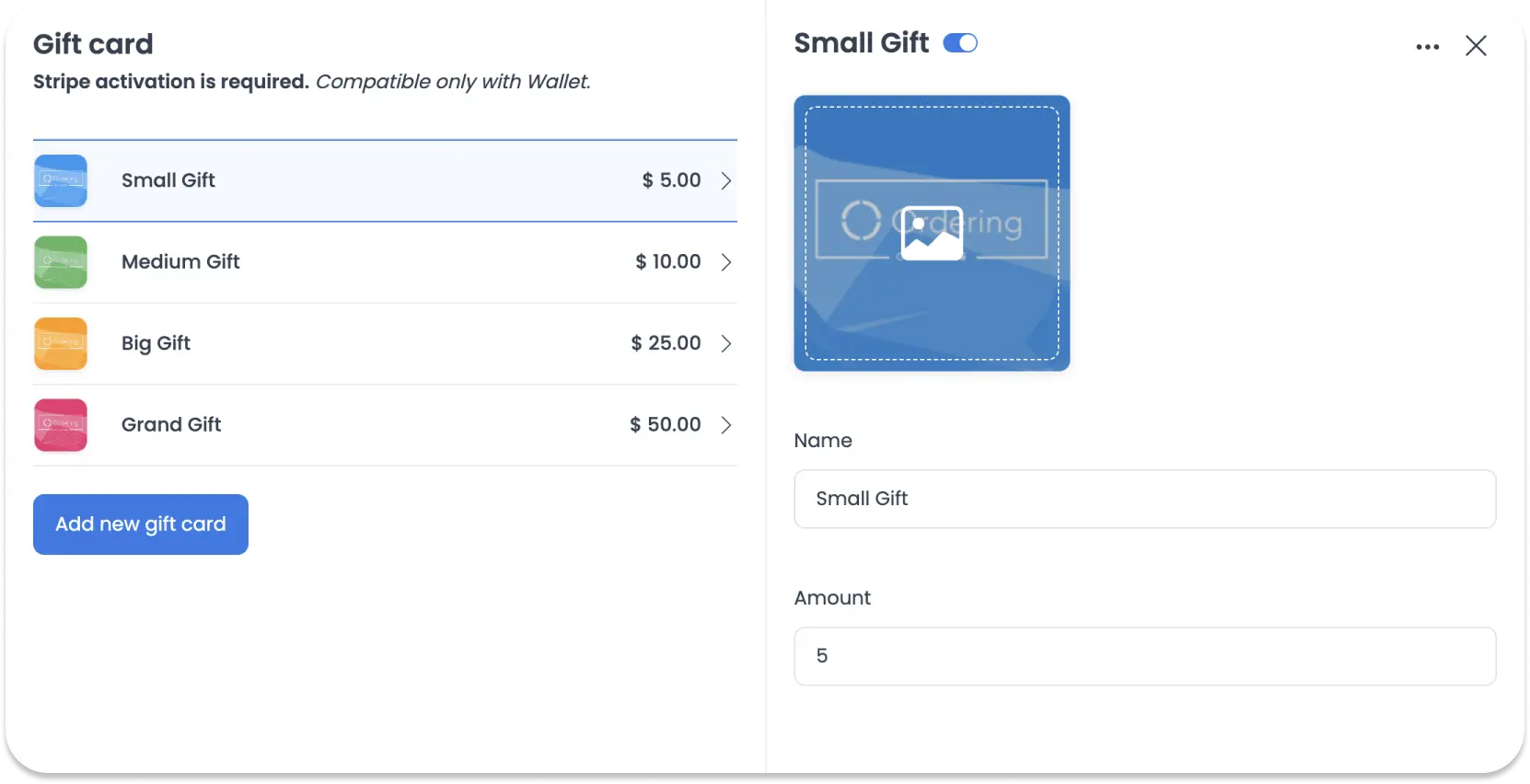Viewport: 1530px width, 784px height.
Task: Click the $ 10.00 price value
Action: pos(667,262)
